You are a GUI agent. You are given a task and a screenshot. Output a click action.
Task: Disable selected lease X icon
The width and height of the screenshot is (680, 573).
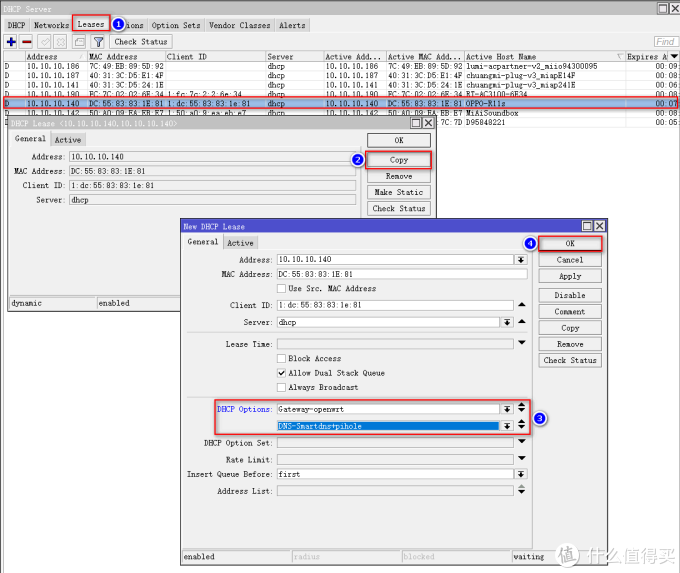click(60, 42)
